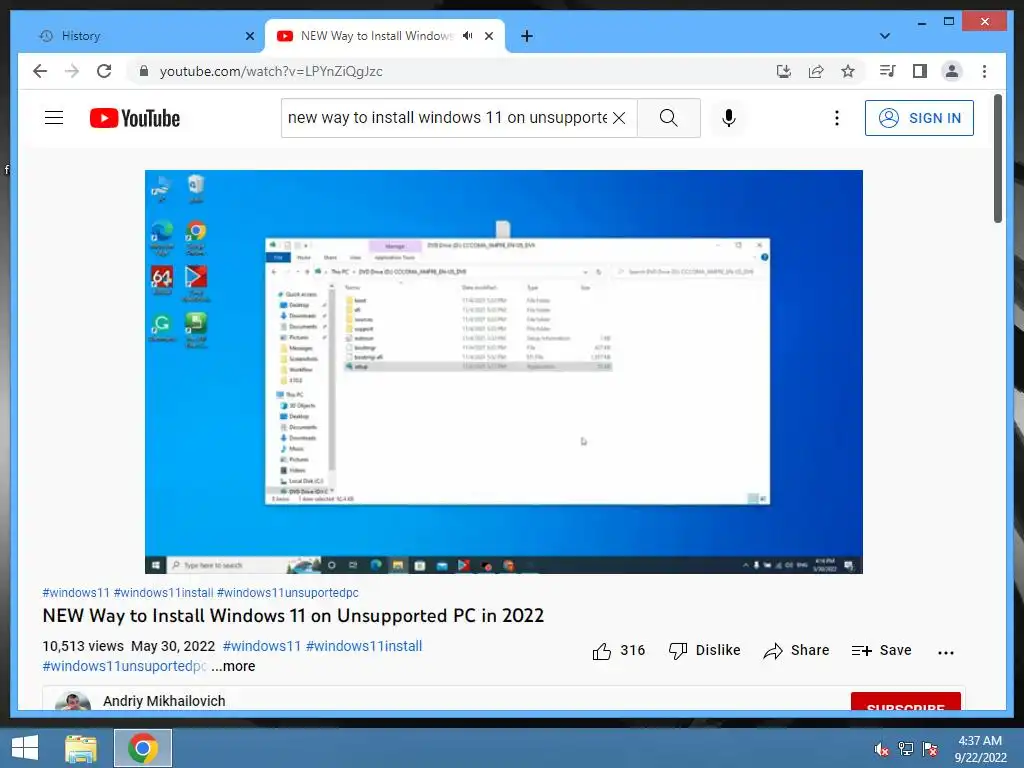This screenshot has width=1024, height=768.
Task: Open a new browser tab
Action: (527, 36)
